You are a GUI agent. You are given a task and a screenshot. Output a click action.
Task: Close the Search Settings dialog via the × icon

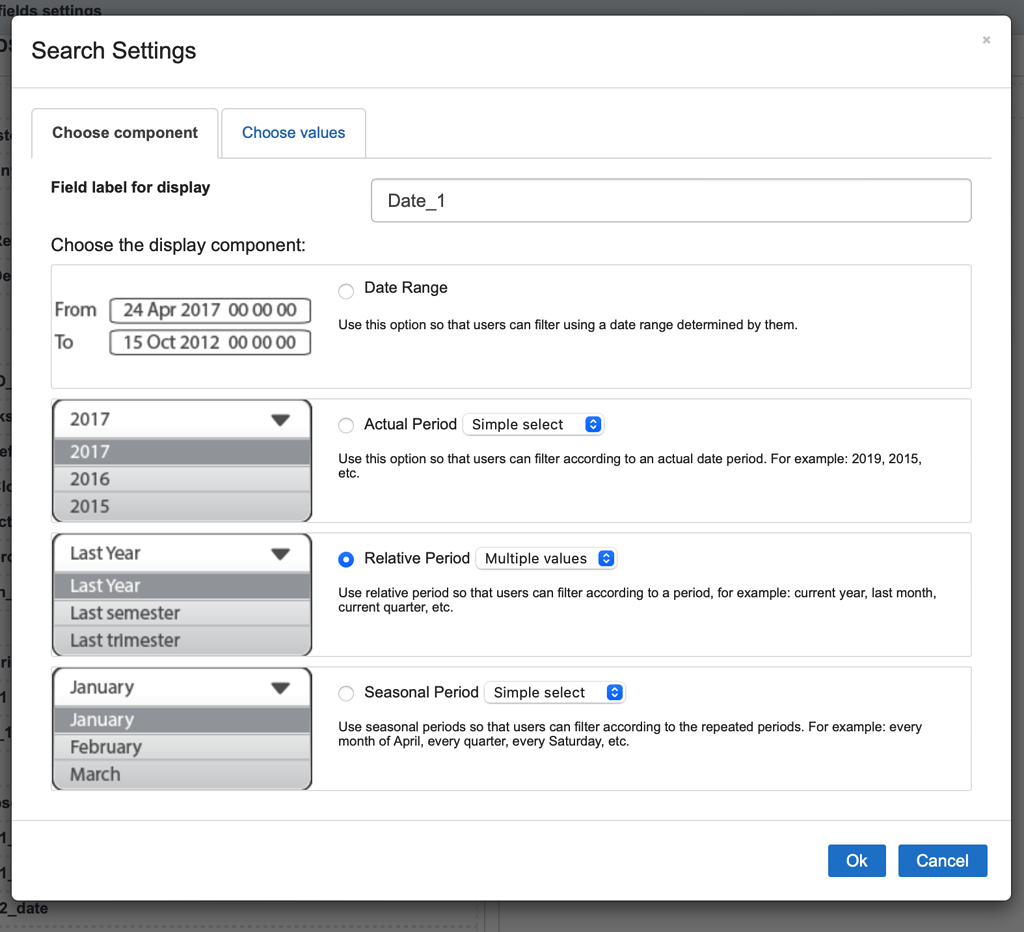tap(986, 40)
